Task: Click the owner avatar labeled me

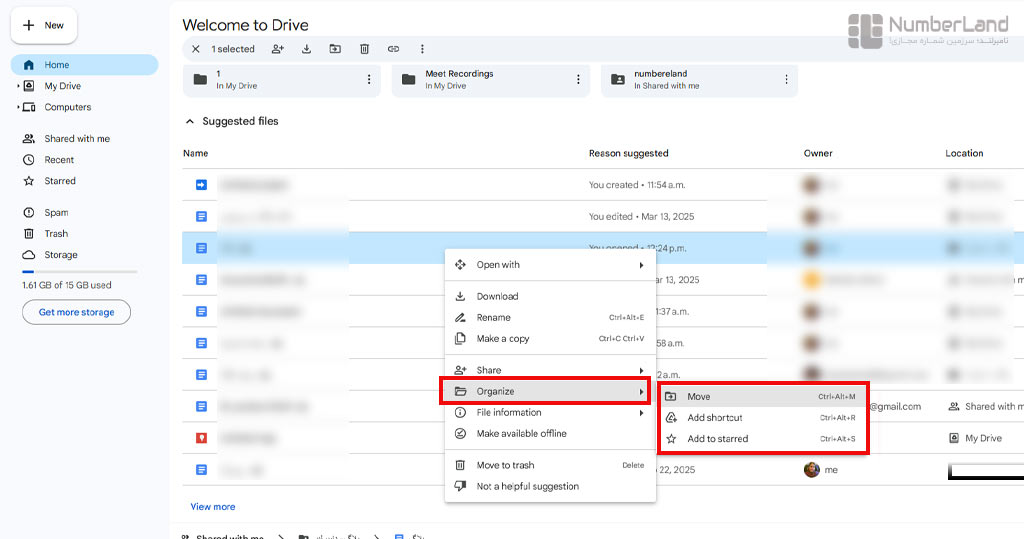Action: tap(812, 470)
